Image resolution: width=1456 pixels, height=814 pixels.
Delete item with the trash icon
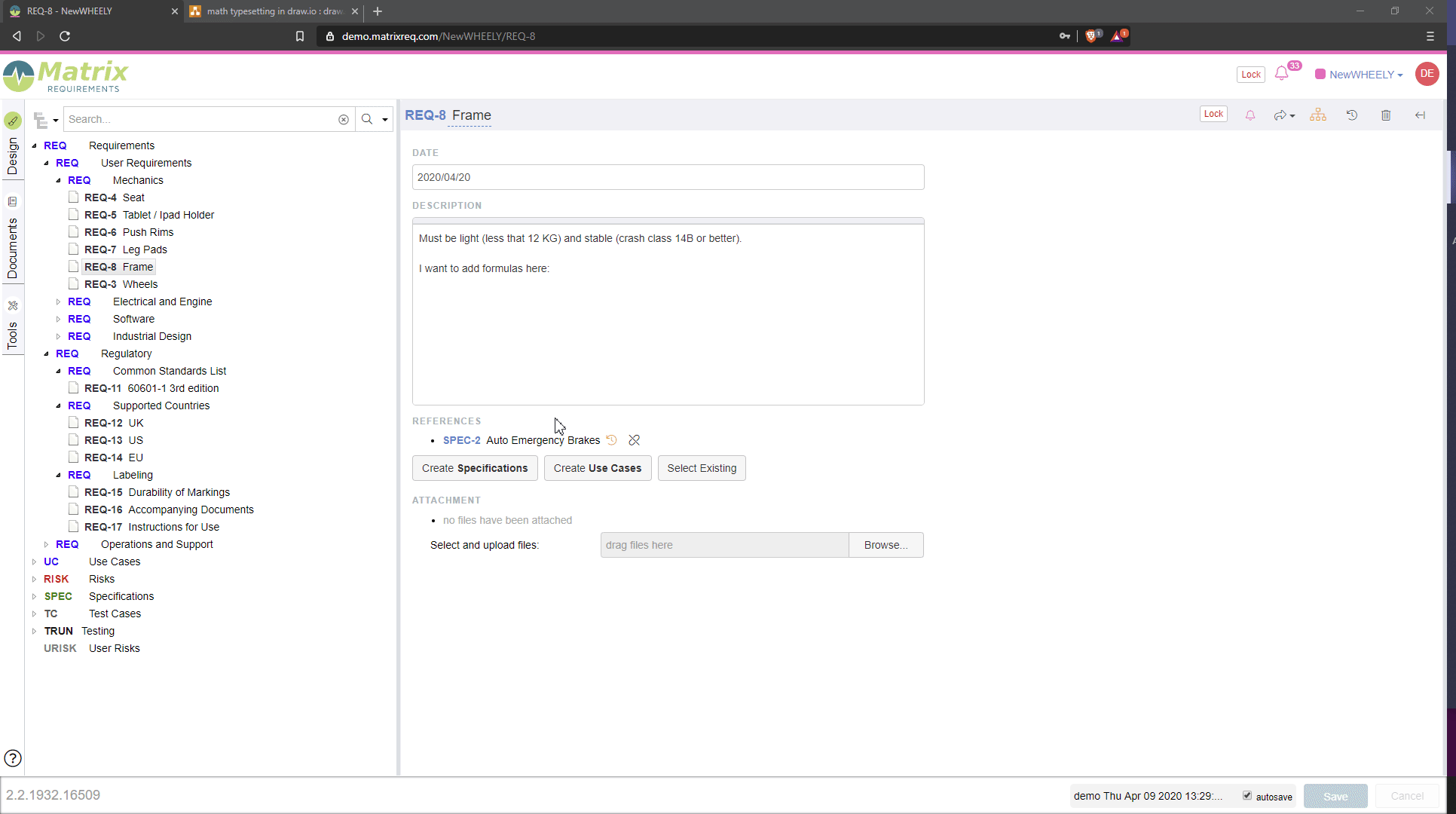[1385, 115]
